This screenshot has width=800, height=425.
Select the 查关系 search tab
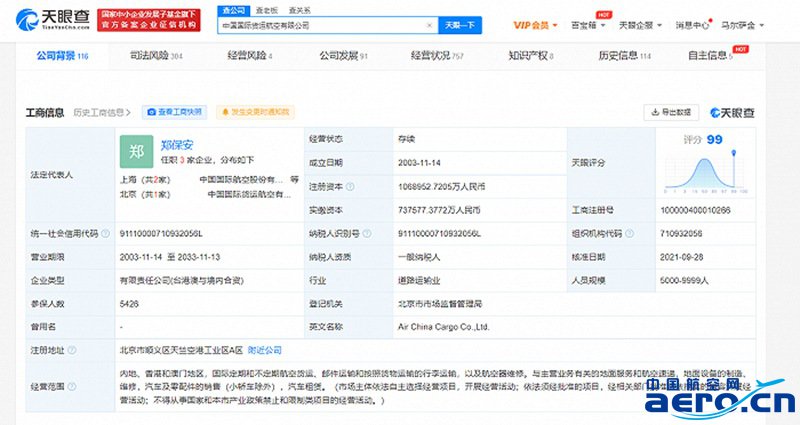tap(299, 10)
